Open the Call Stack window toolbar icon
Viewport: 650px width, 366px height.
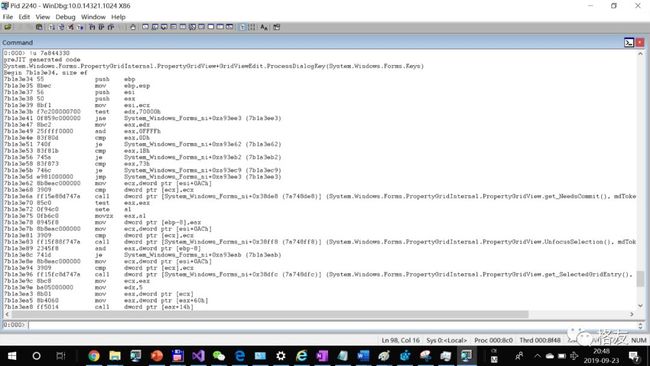192,27
